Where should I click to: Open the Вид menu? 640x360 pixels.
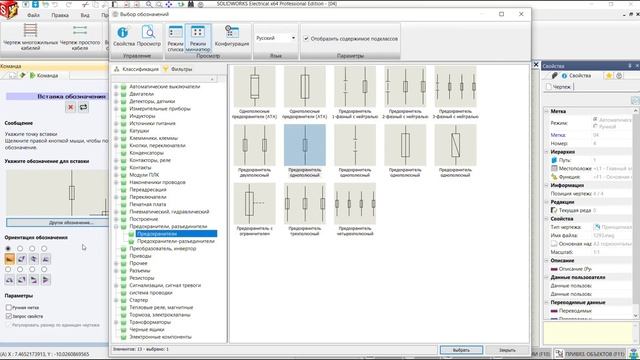tap(85, 15)
